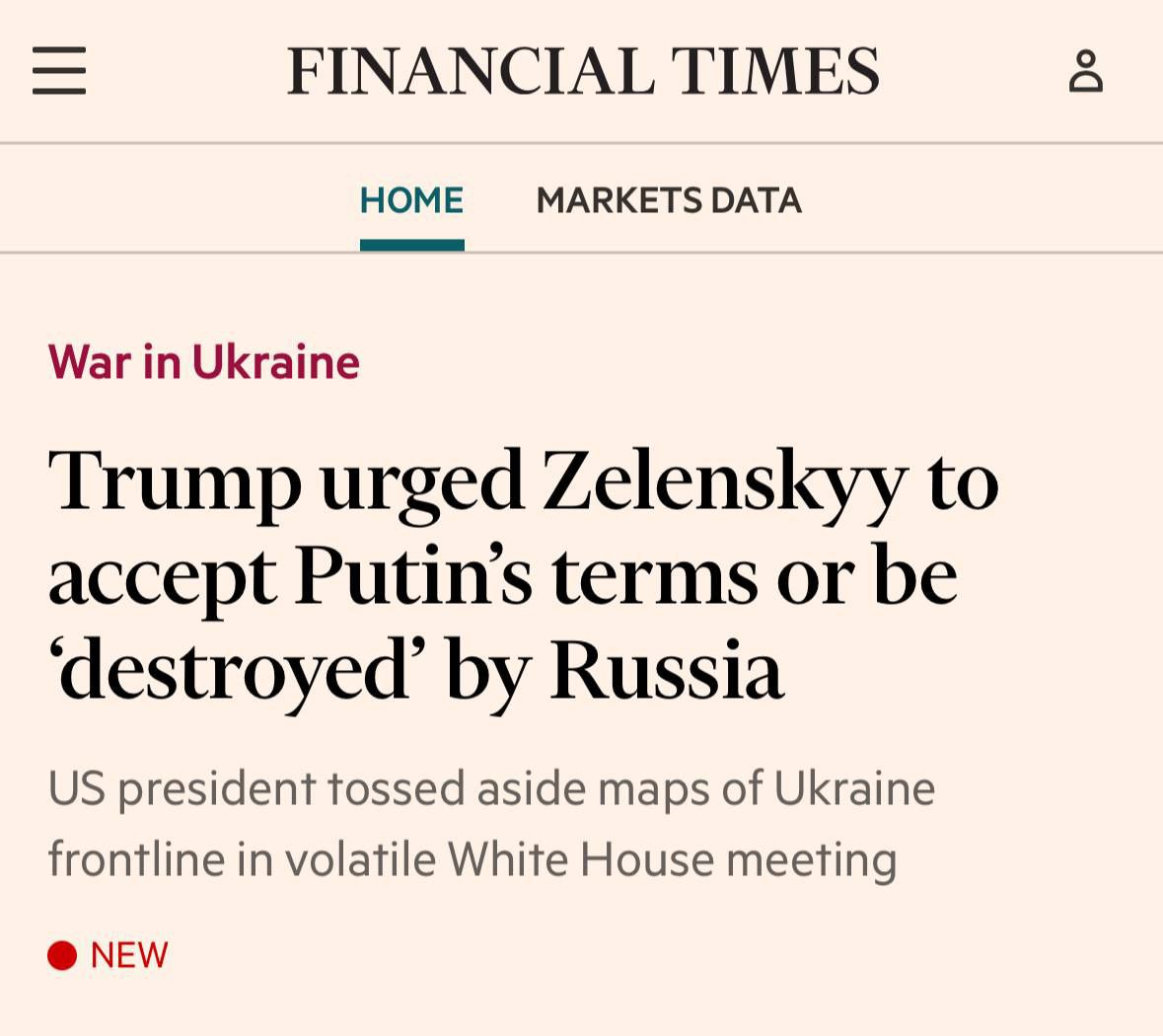The height and width of the screenshot is (1036, 1163).
Task: Click the word TIMES in the masthead
Action: click(x=774, y=71)
